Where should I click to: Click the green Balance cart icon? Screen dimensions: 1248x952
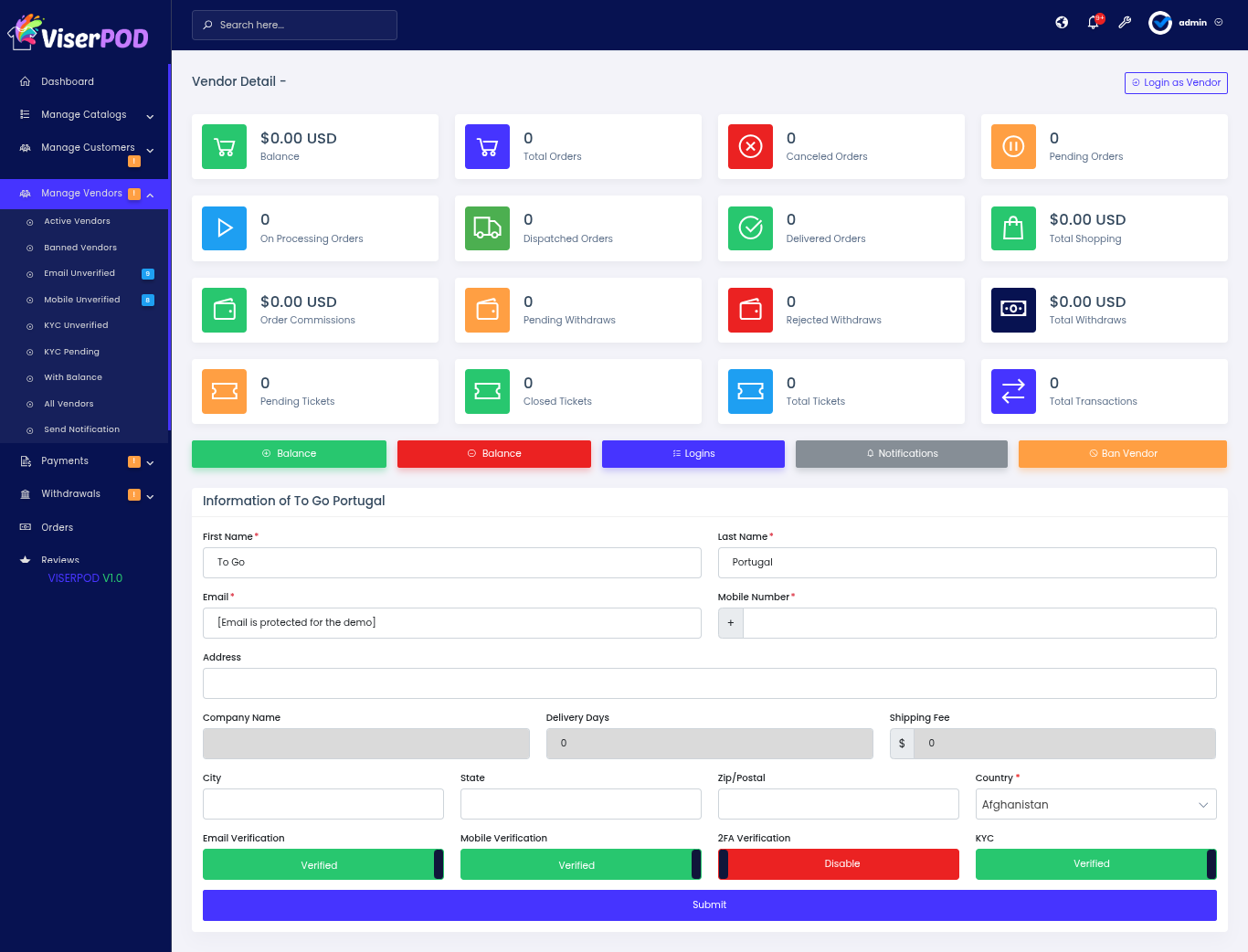pos(224,147)
